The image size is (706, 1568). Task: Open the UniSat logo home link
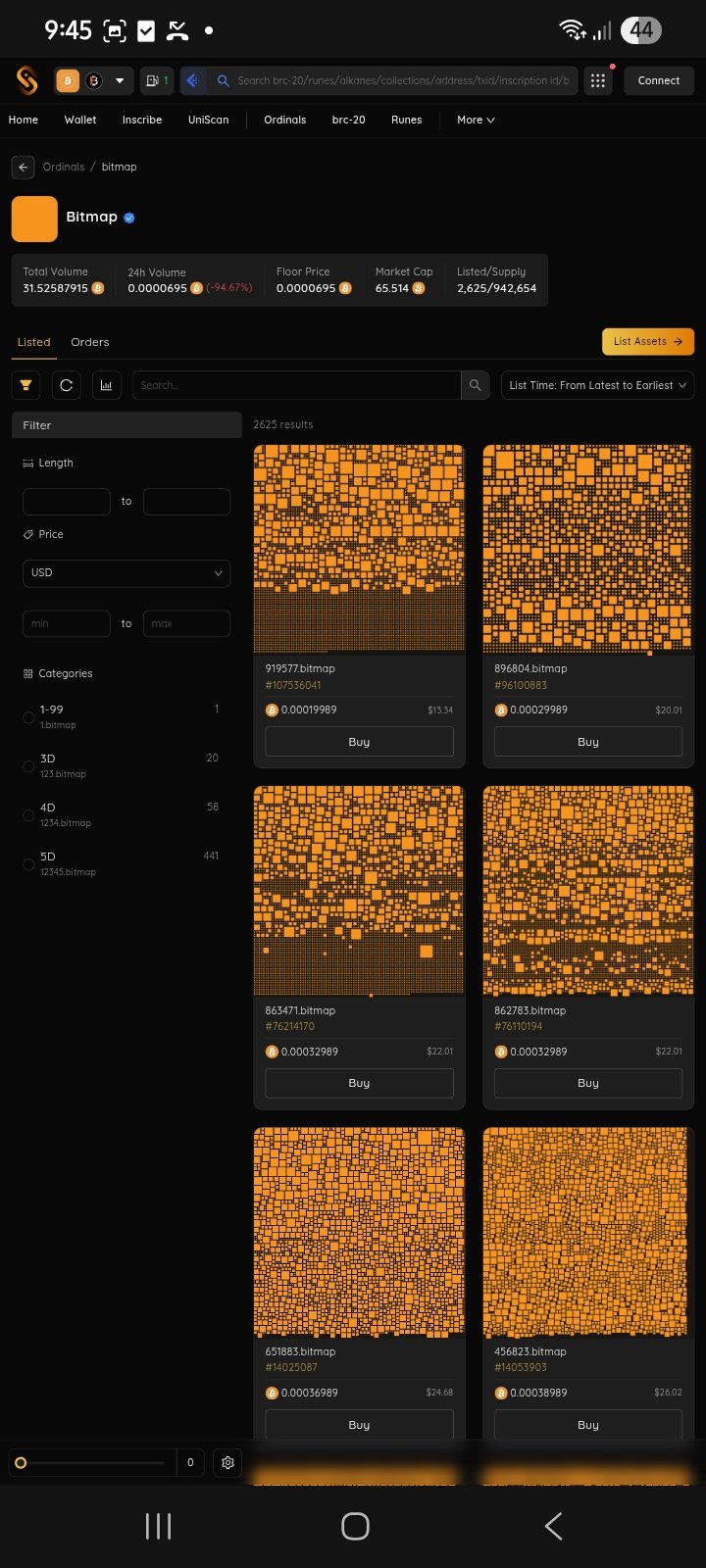(27, 80)
